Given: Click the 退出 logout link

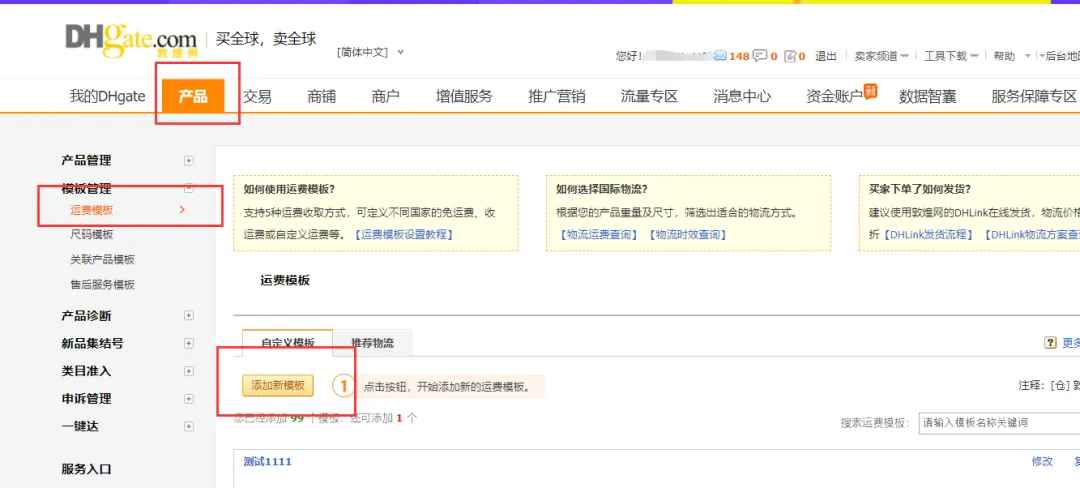Looking at the screenshot, I should click(x=826, y=56).
